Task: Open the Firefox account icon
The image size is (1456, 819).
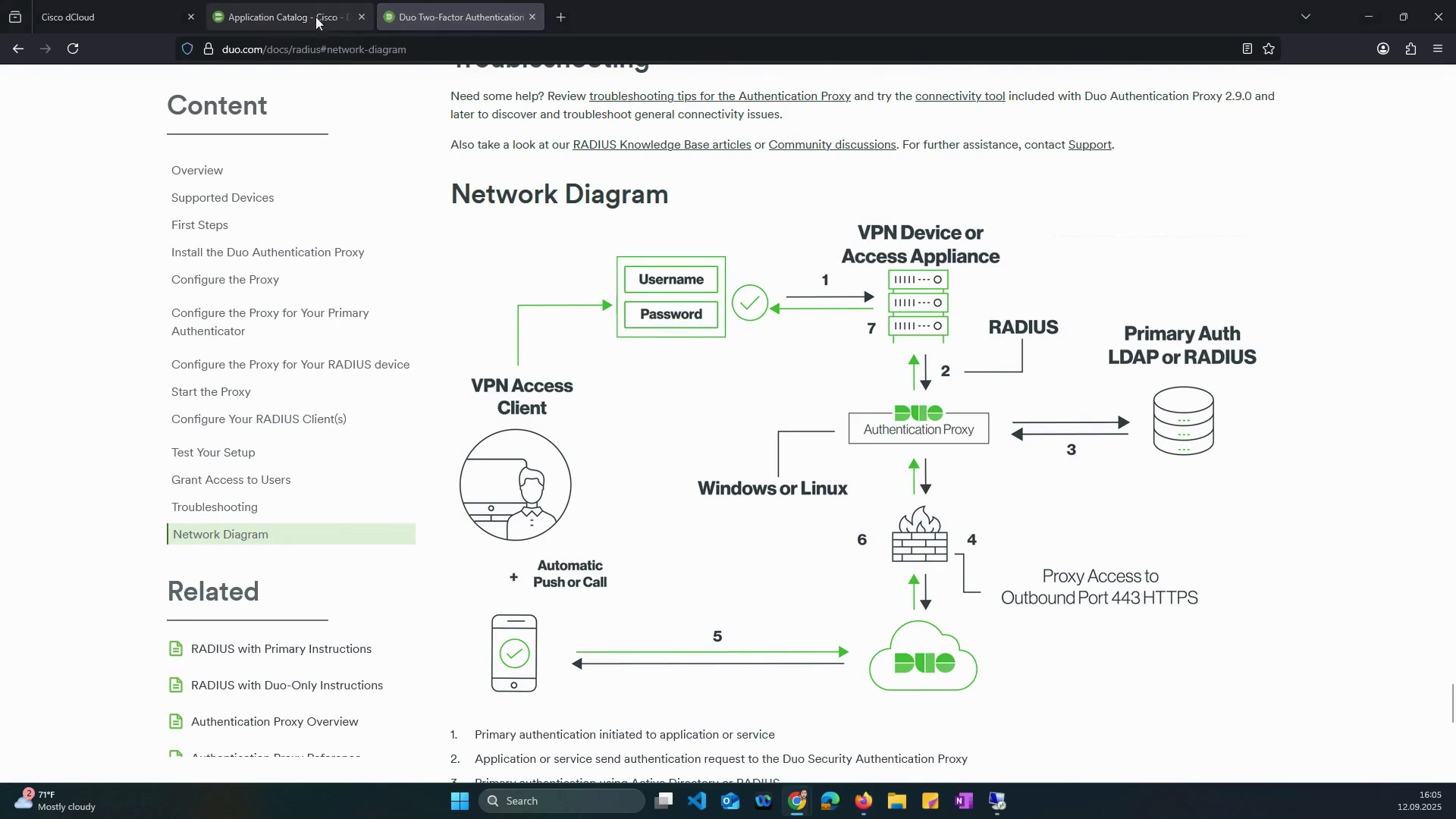Action: point(1383,49)
